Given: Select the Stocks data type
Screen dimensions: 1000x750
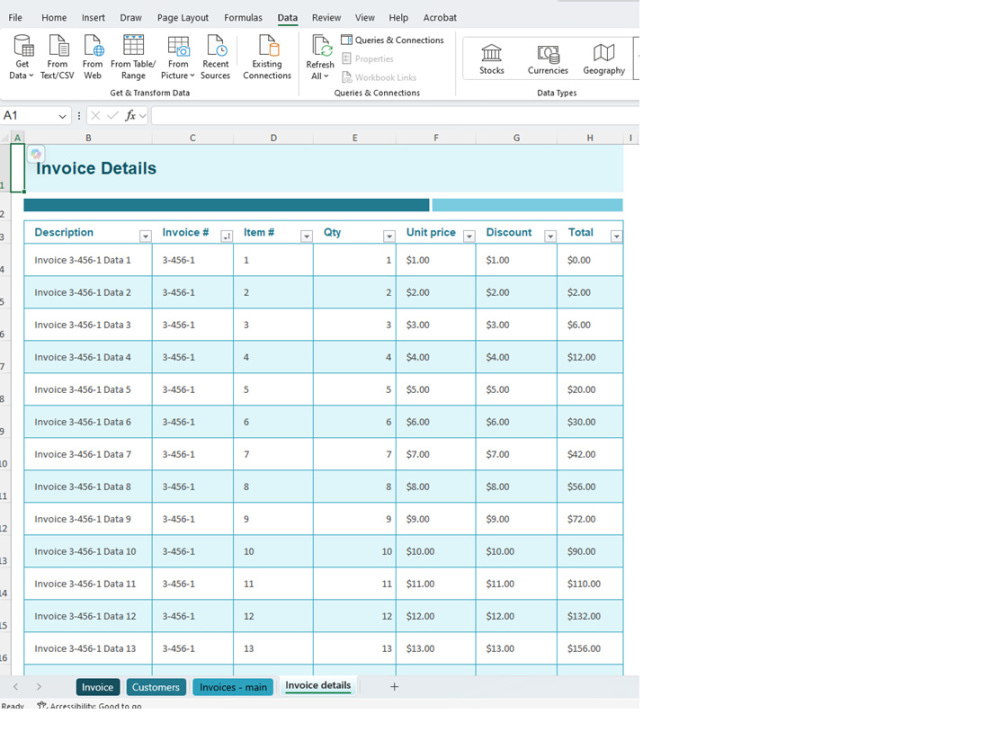Looking at the screenshot, I should pyautogui.click(x=492, y=59).
